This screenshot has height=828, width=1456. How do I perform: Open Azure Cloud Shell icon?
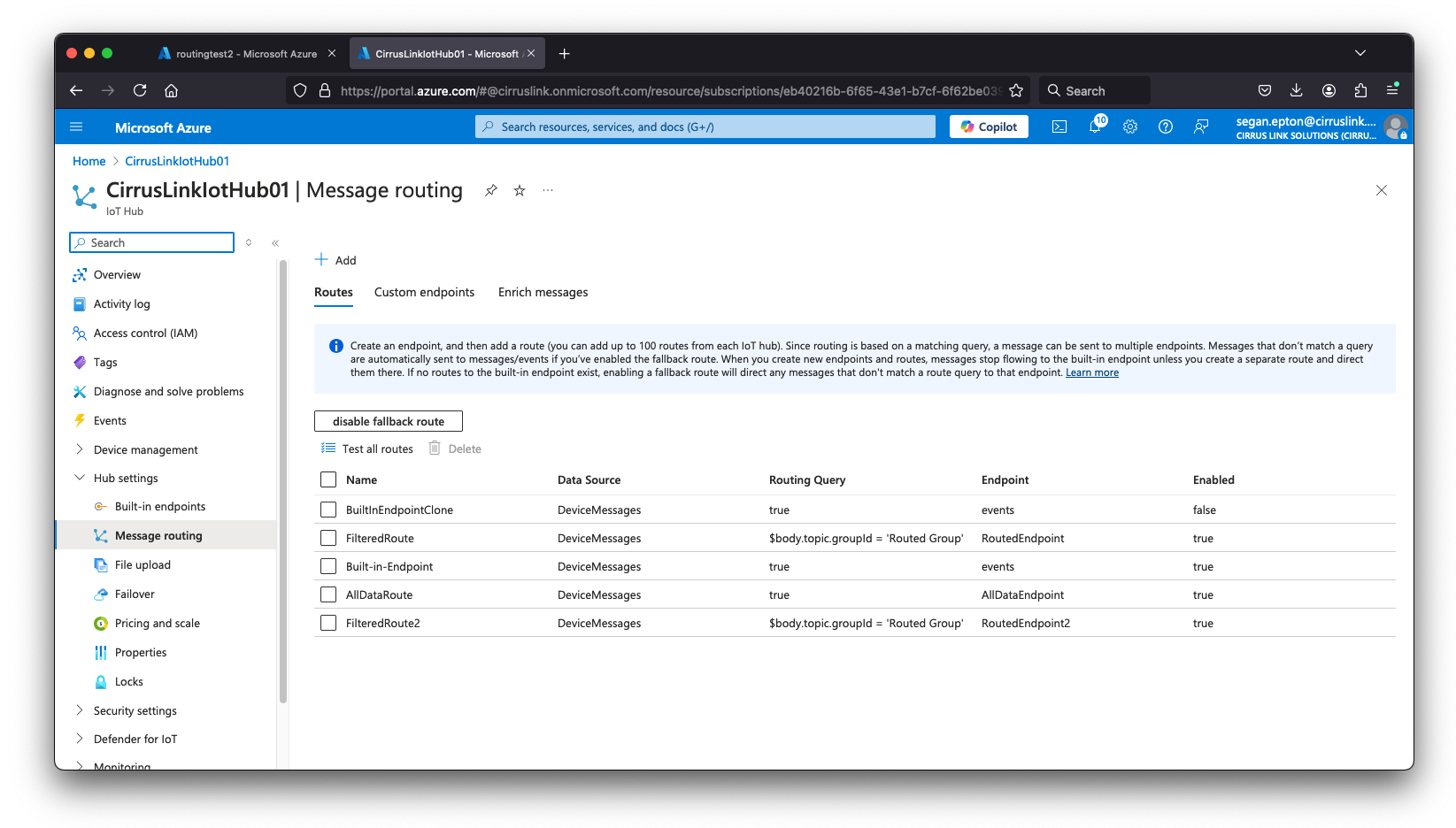(x=1059, y=127)
